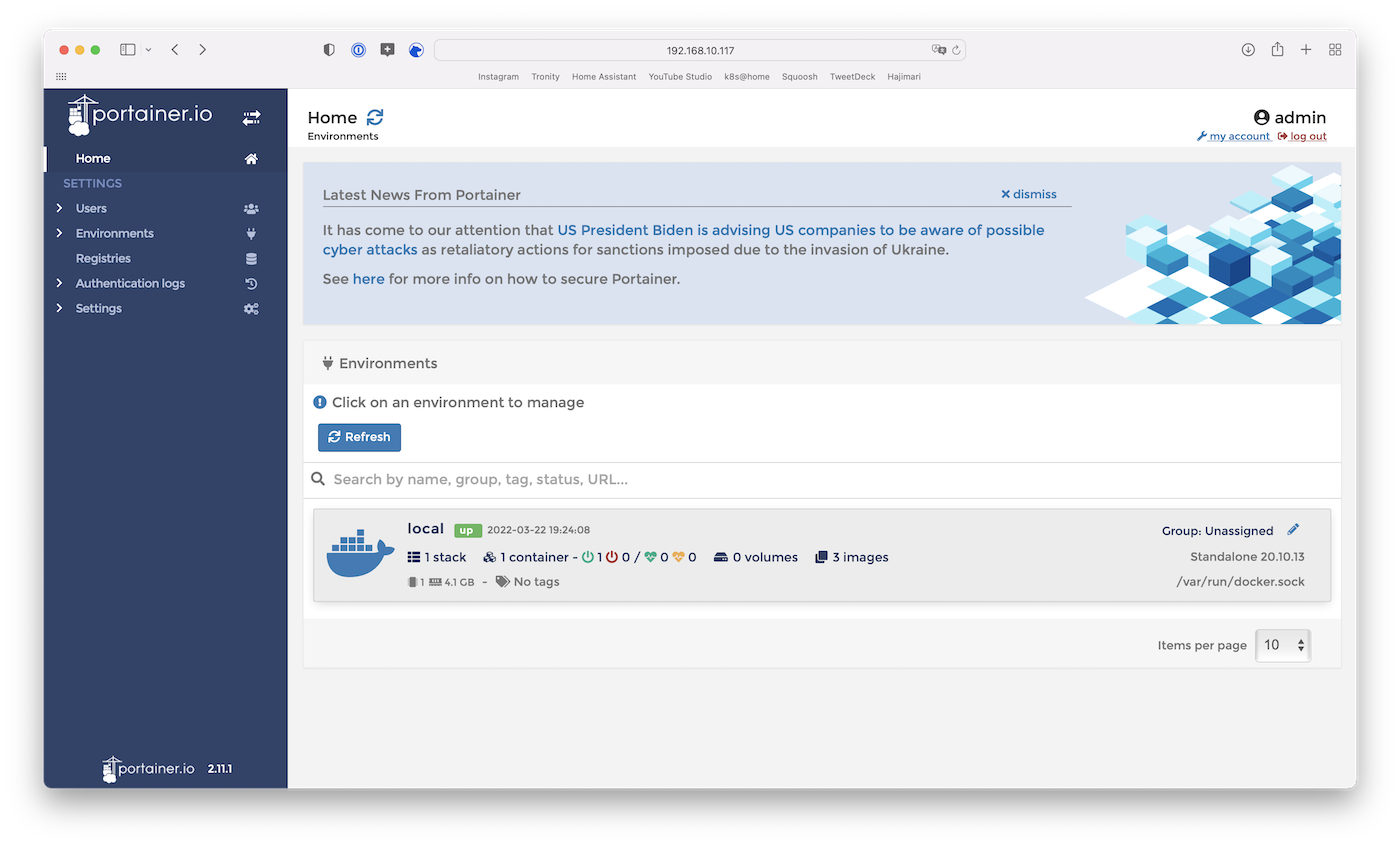Expand the Users sidebar entry

(x=60, y=208)
